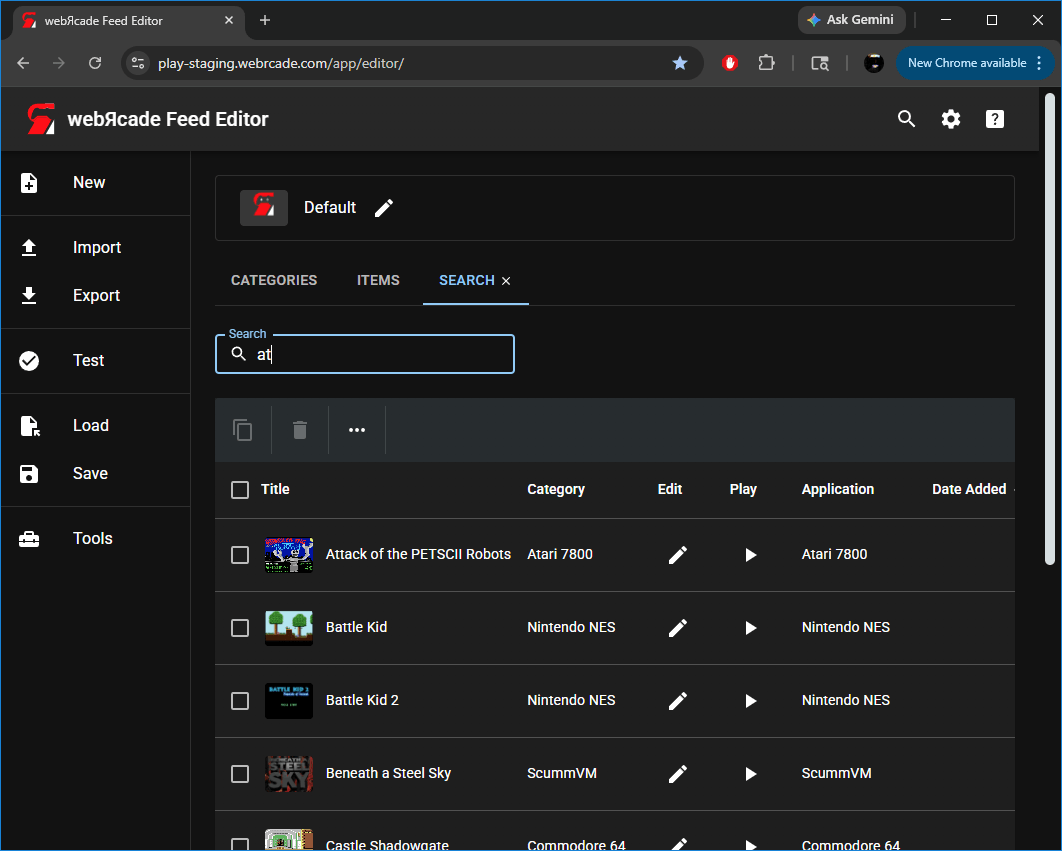Click Save in the sidebar
1062x851 pixels.
click(x=90, y=474)
